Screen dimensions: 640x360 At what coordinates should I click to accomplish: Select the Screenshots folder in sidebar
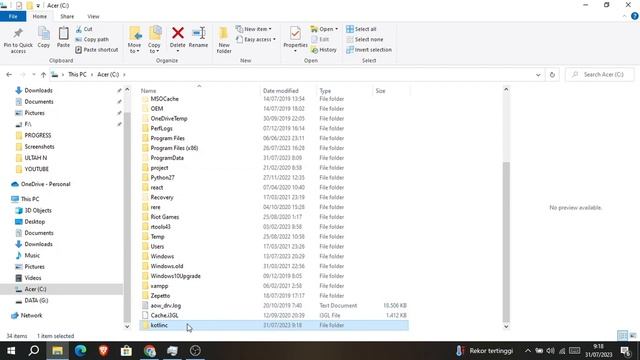[39, 147]
